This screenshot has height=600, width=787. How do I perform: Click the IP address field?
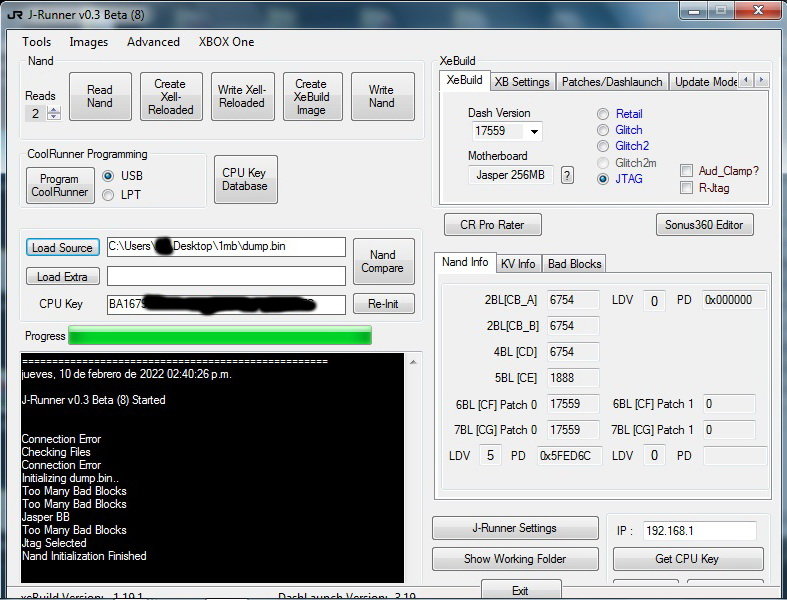point(700,531)
